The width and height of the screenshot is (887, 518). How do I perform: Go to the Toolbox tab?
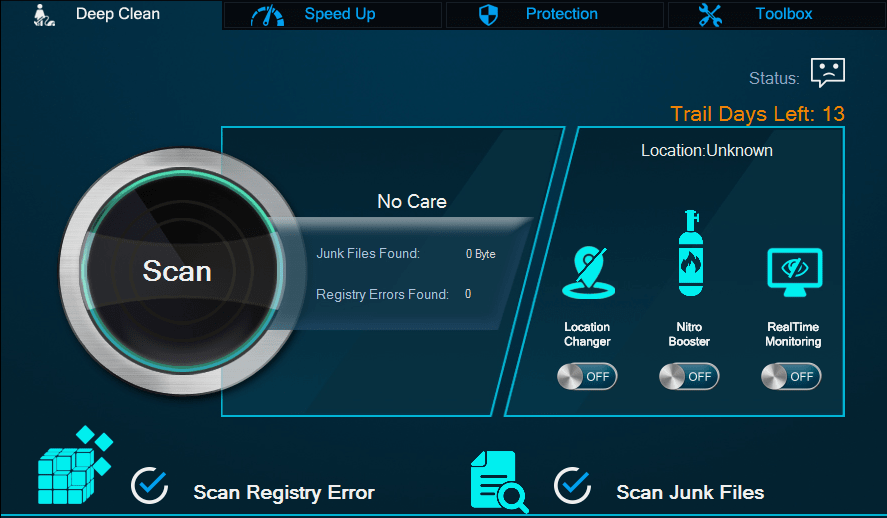coord(777,14)
